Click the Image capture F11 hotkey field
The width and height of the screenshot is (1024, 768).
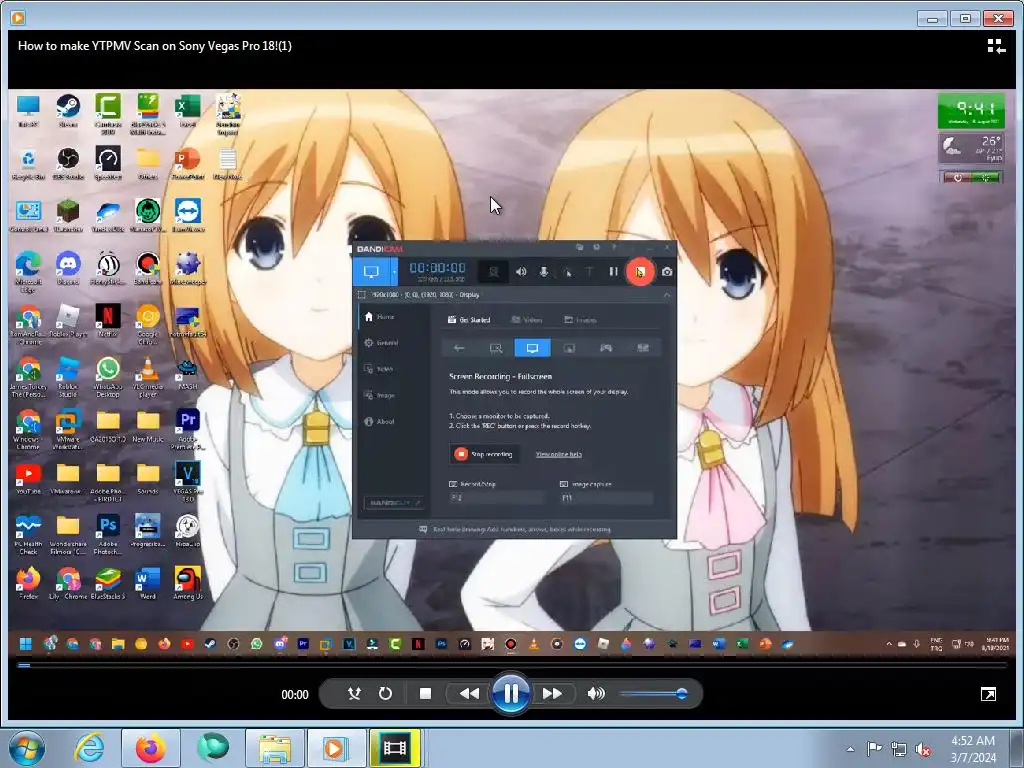606,498
